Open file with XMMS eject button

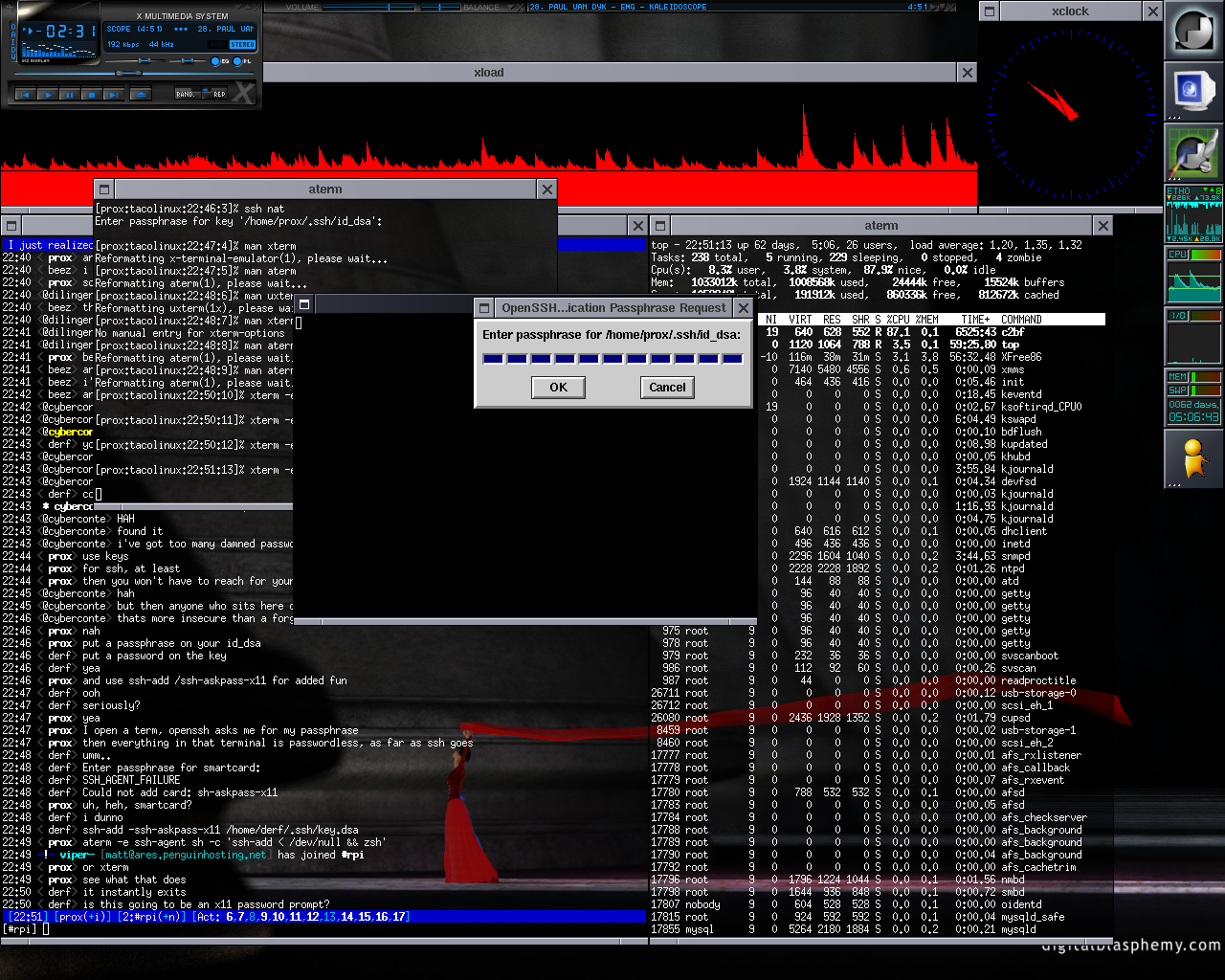141,95
